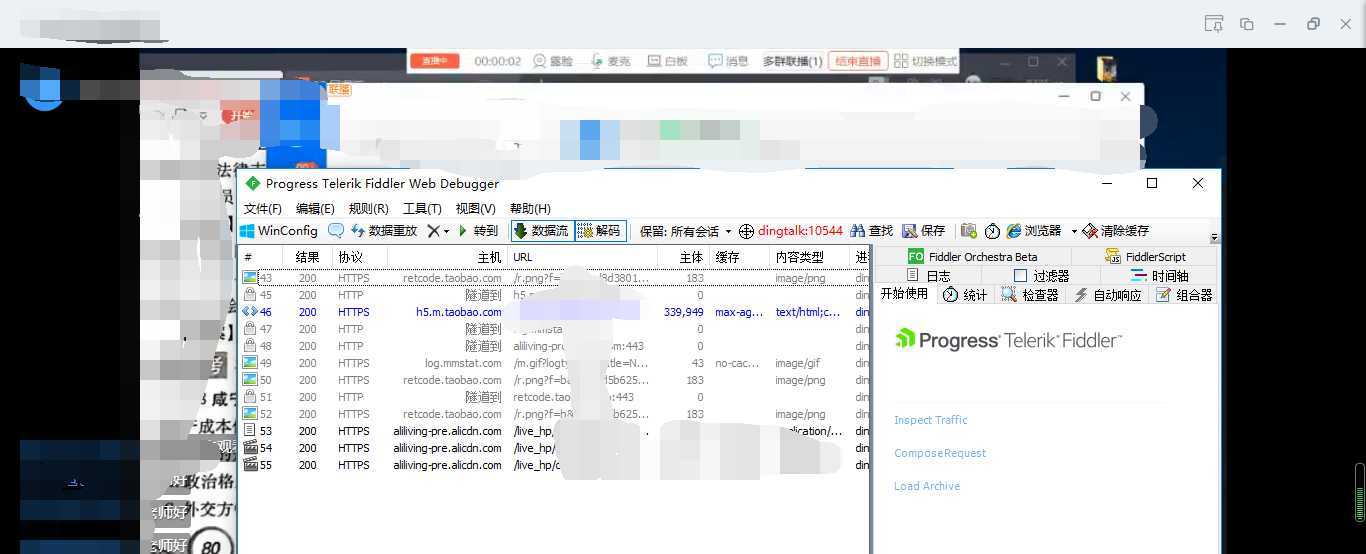Open the 帮助(H) menu
The image size is (1366, 554).
530,208
